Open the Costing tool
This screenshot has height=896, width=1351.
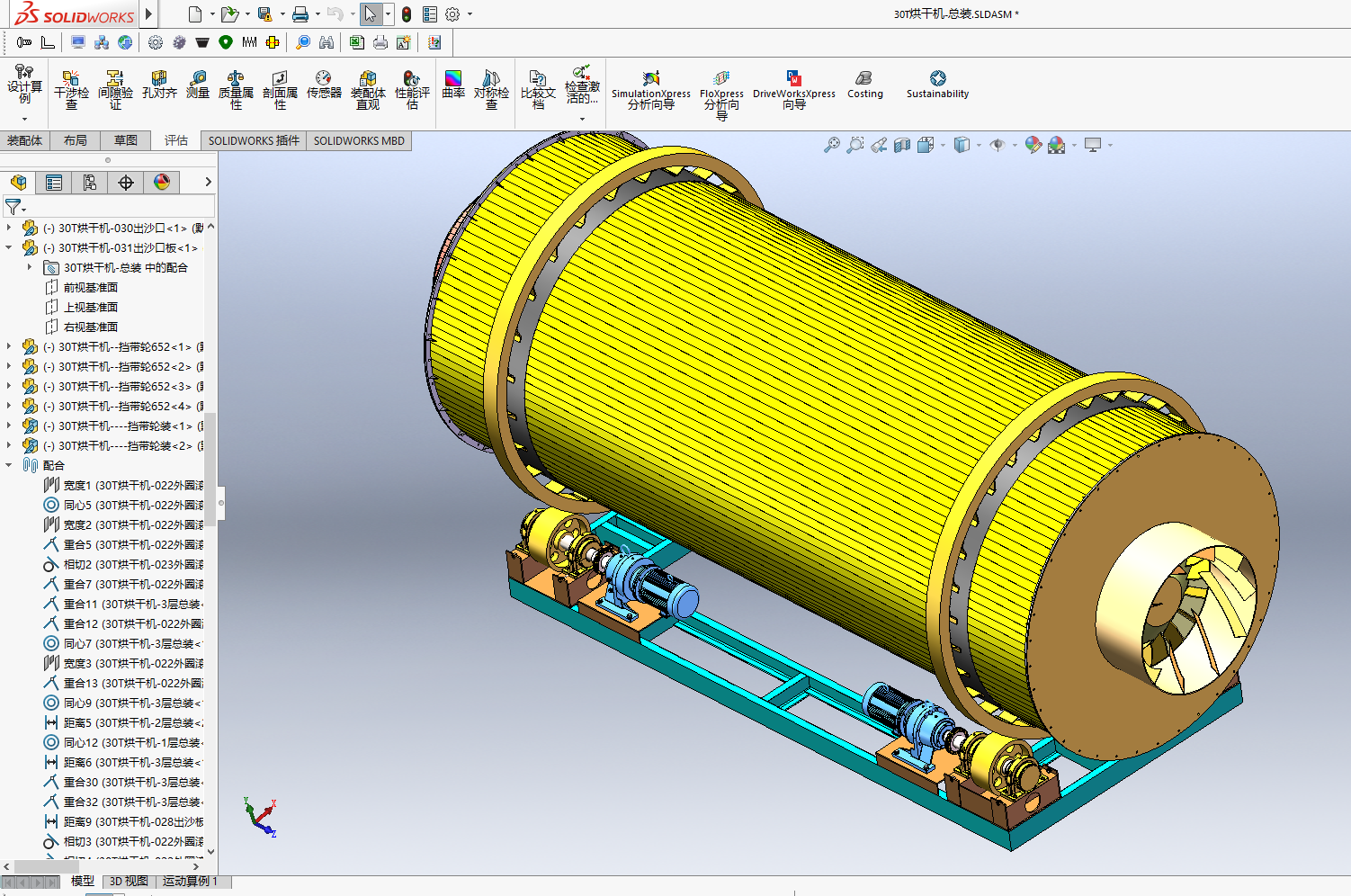pos(865,85)
